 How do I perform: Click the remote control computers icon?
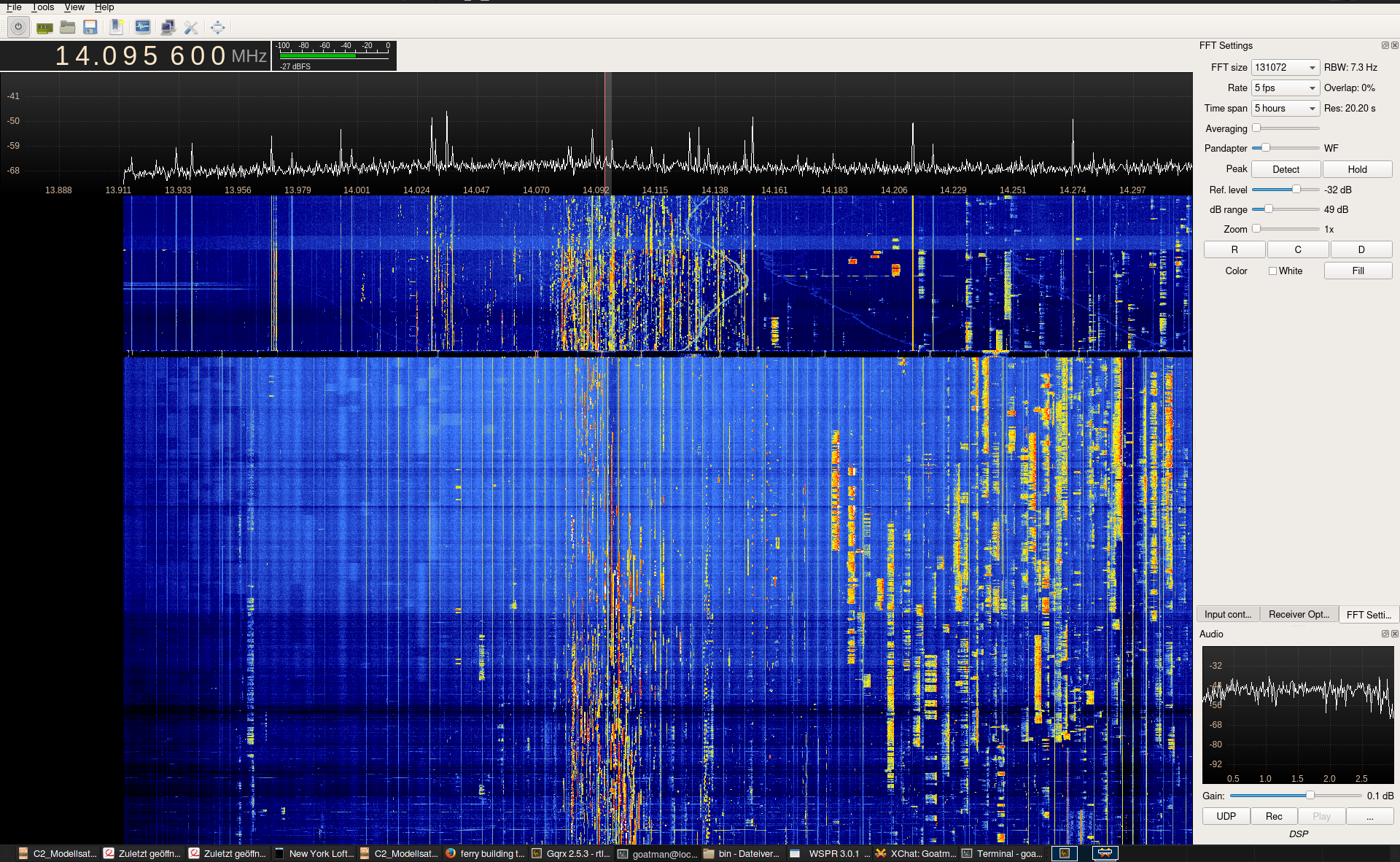(x=168, y=28)
